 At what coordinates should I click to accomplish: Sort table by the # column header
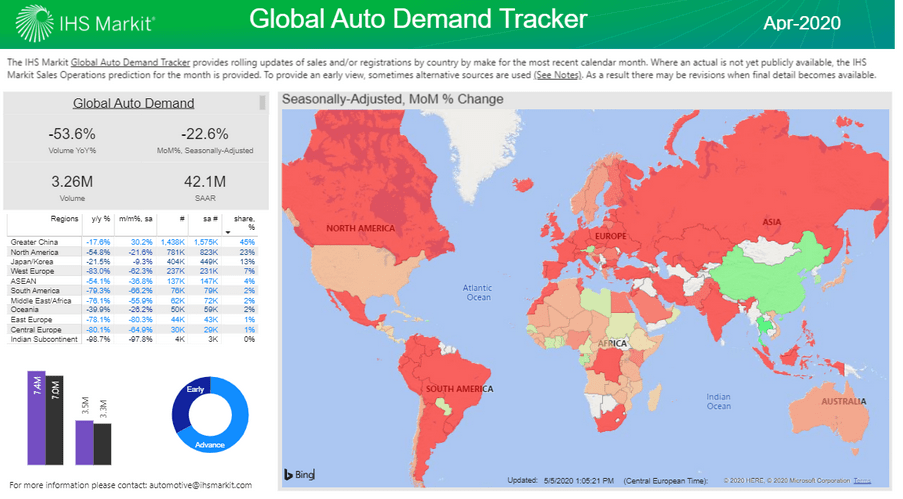pos(181,219)
